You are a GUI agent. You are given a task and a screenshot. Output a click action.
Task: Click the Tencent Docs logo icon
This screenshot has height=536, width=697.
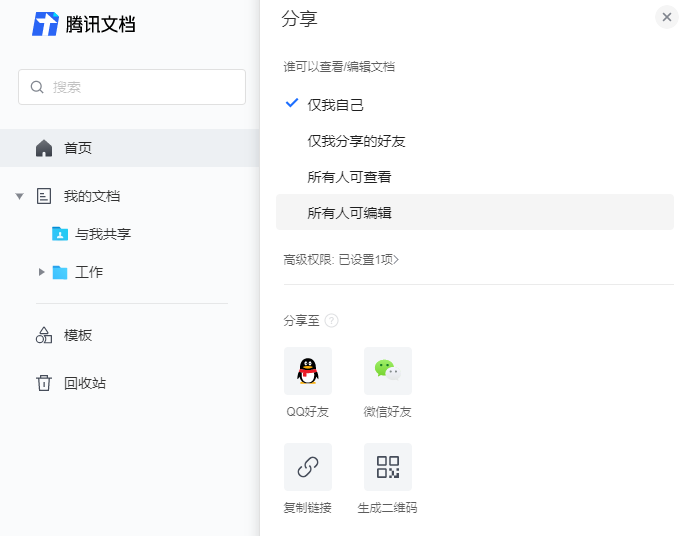[46, 24]
